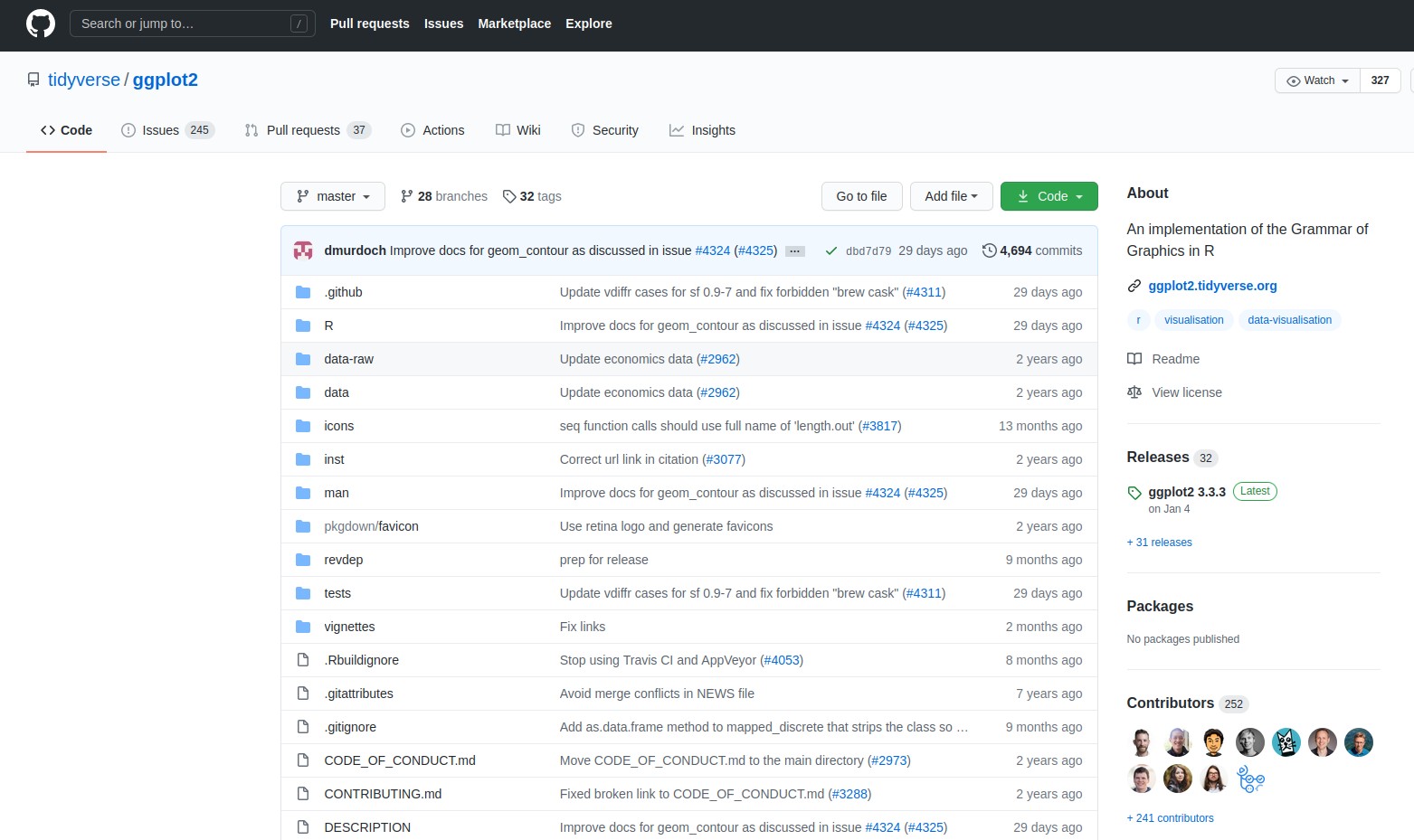The width and height of the screenshot is (1414, 840).
Task: Click the link icon beside ggplot2.tidyverse.org
Action: pos(1134,286)
